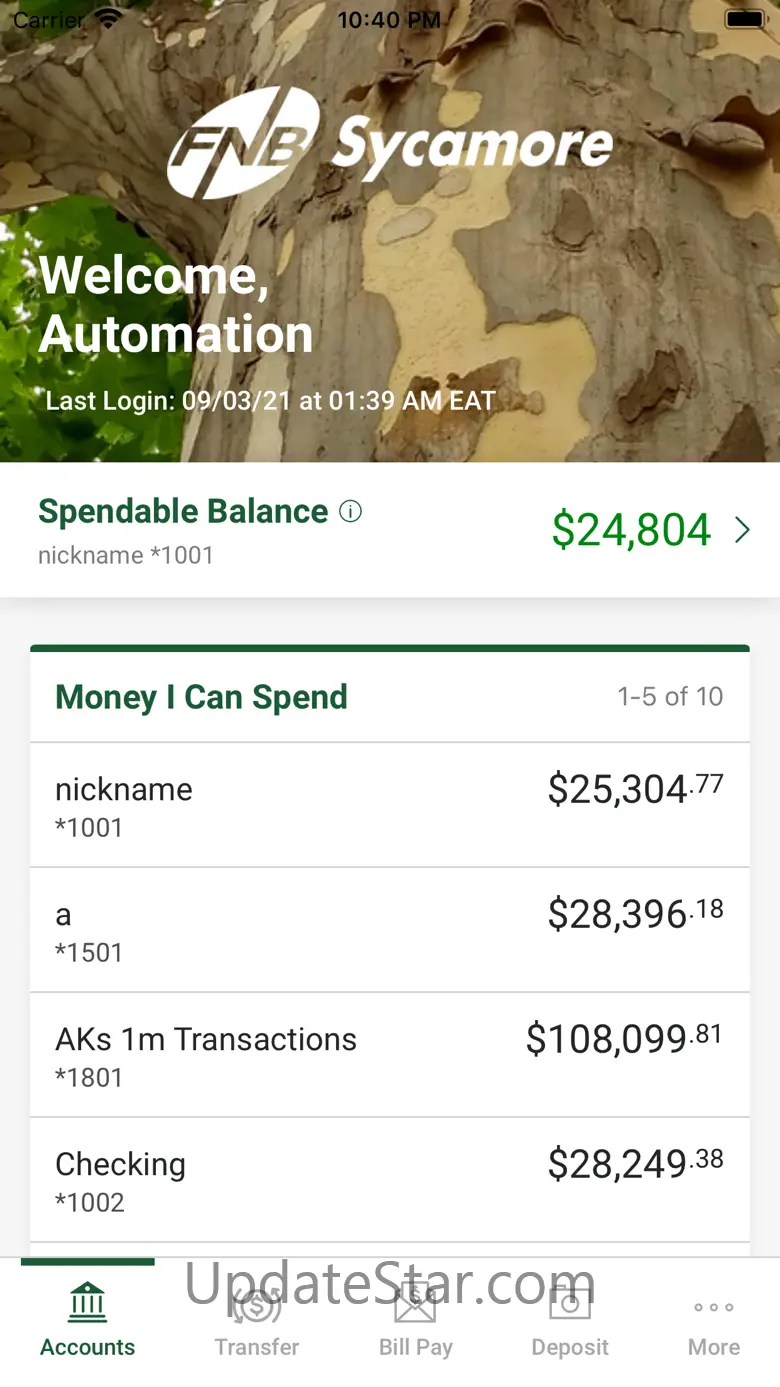Check the battery status icon
Viewport: 780px width, 1387px height.
pos(745,19)
